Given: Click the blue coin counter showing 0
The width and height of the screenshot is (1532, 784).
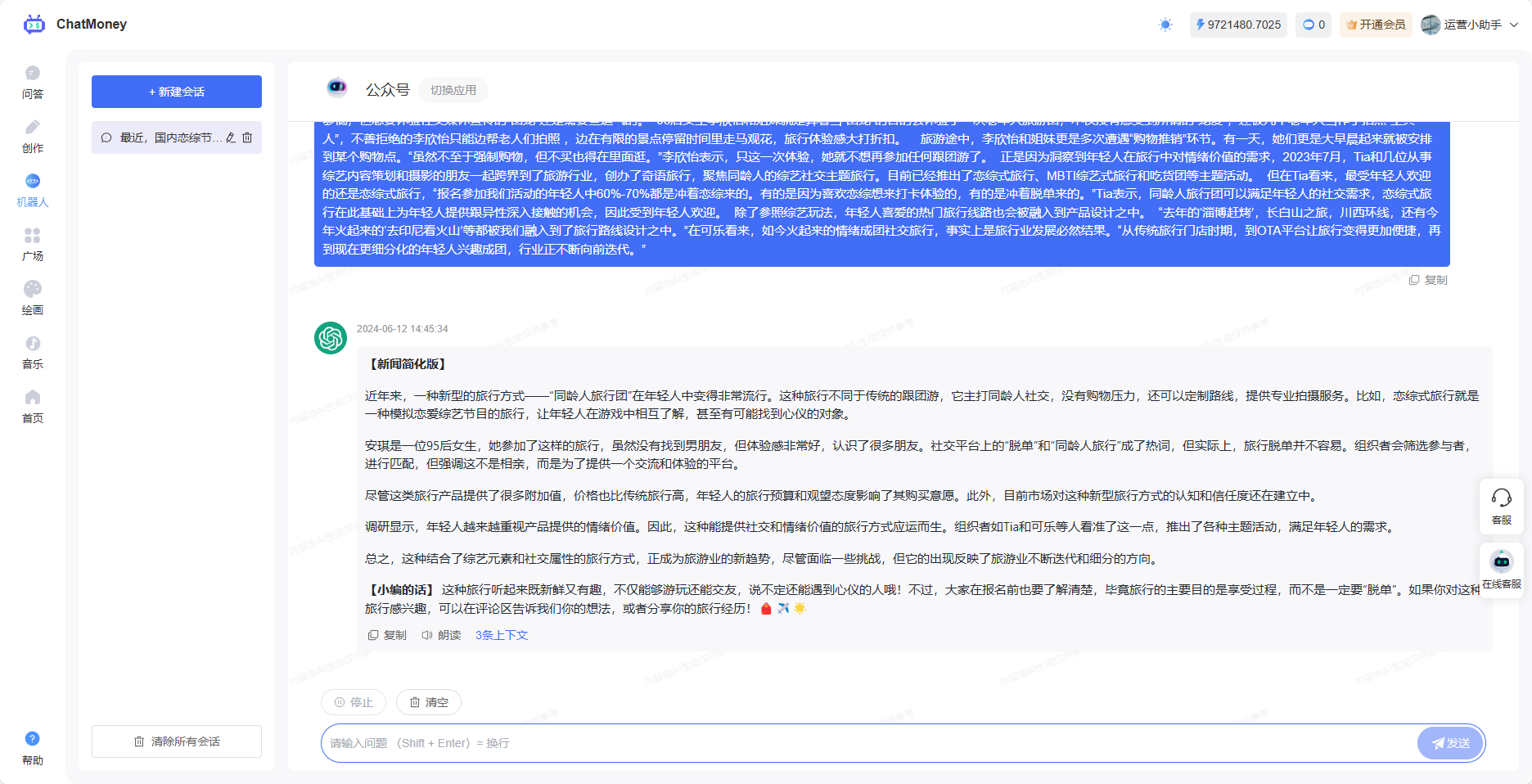Looking at the screenshot, I should click(x=1313, y=25).
